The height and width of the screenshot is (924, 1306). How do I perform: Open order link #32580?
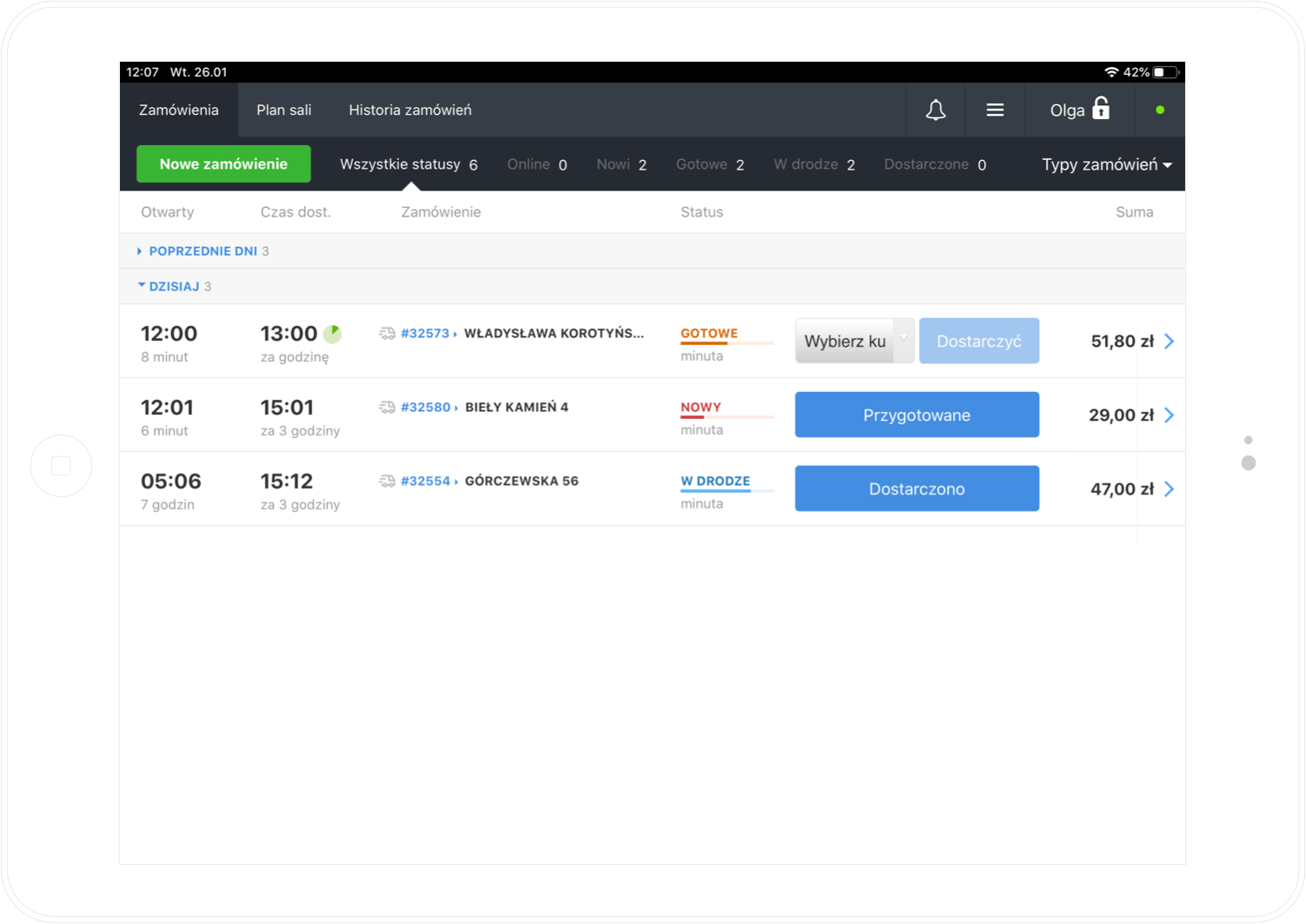426,408
